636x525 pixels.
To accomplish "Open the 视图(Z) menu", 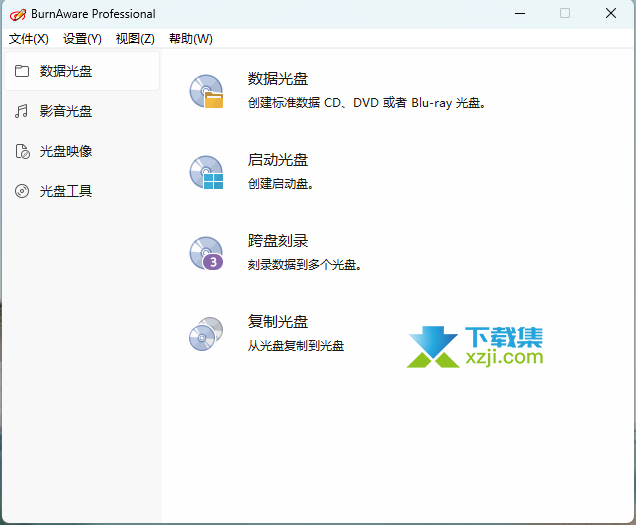I will pos(135,39).
